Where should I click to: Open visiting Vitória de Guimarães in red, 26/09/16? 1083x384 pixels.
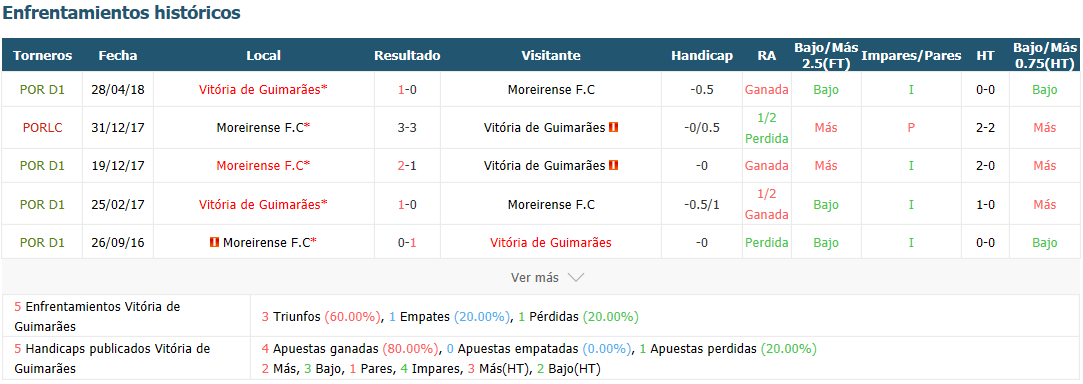pos(550,242)
